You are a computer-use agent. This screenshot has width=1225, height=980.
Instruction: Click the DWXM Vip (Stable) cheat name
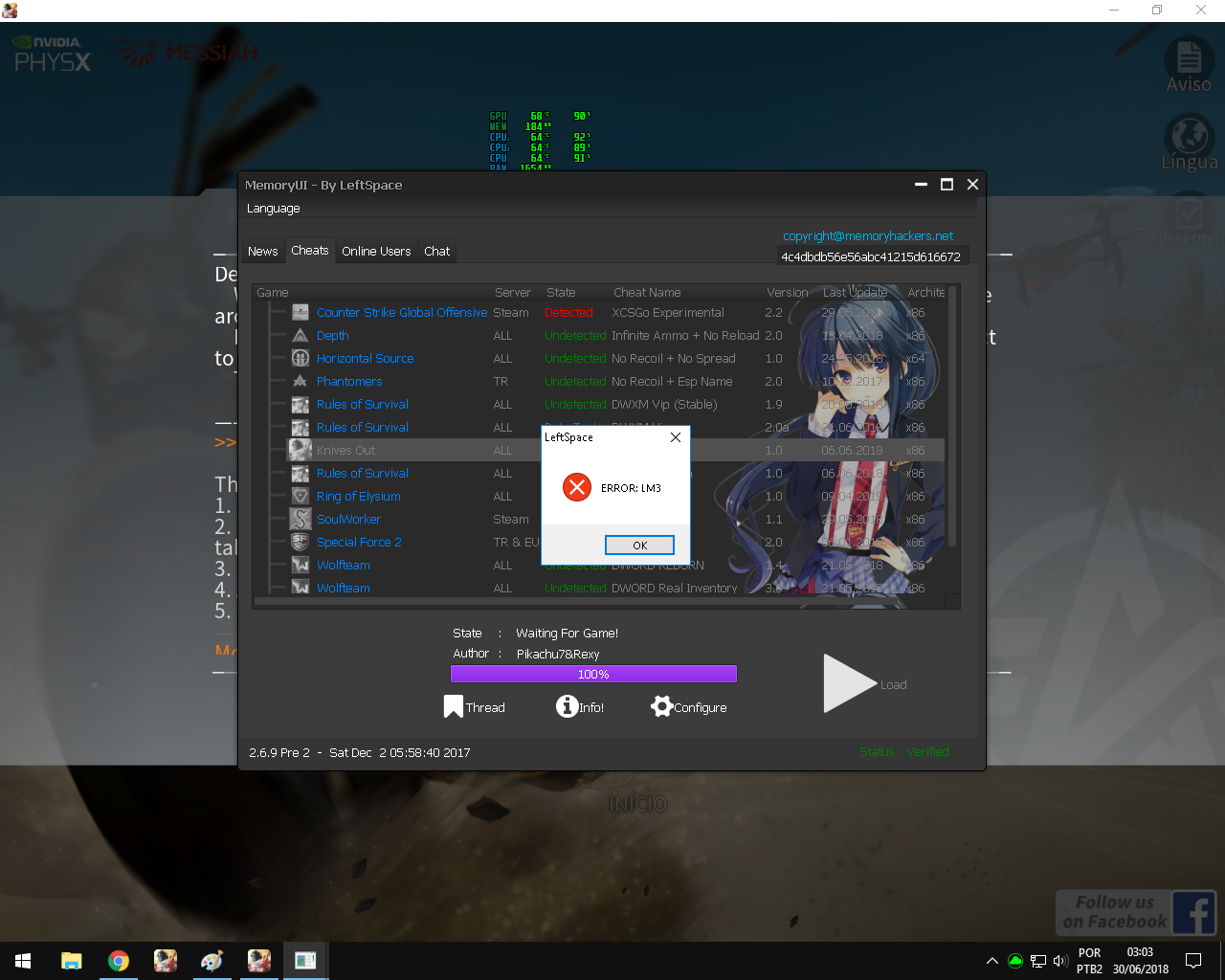coord(664,405)
